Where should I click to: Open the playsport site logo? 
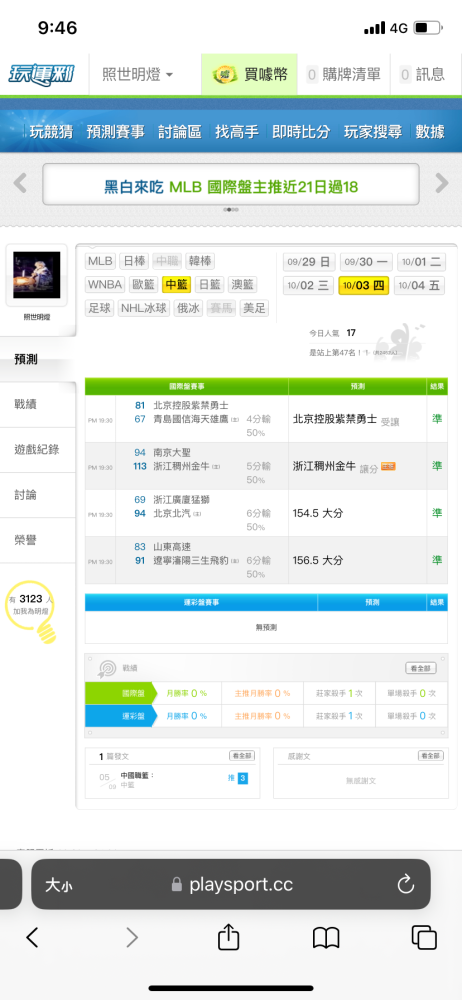(x=41, y=74)
